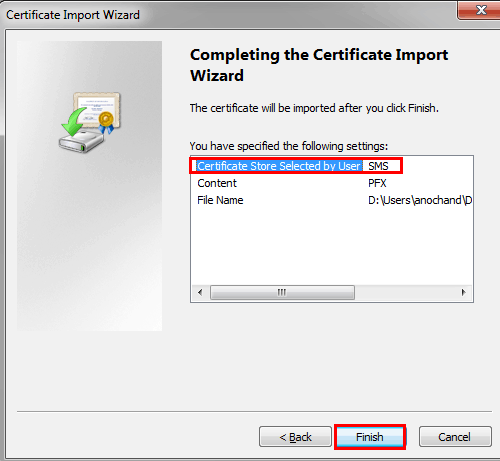Click the PFX content value
The image size is (500, 461).
tap(377, 183)
